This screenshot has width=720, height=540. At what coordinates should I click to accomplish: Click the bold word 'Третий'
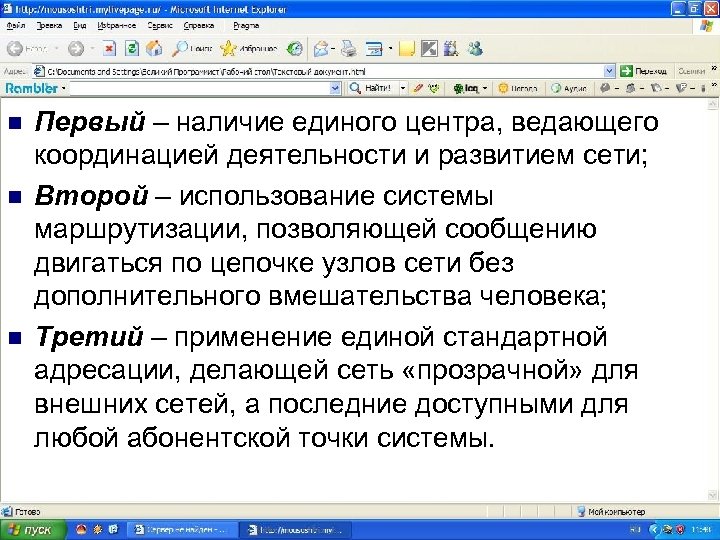pyautogui.click(x=90, y=336)
